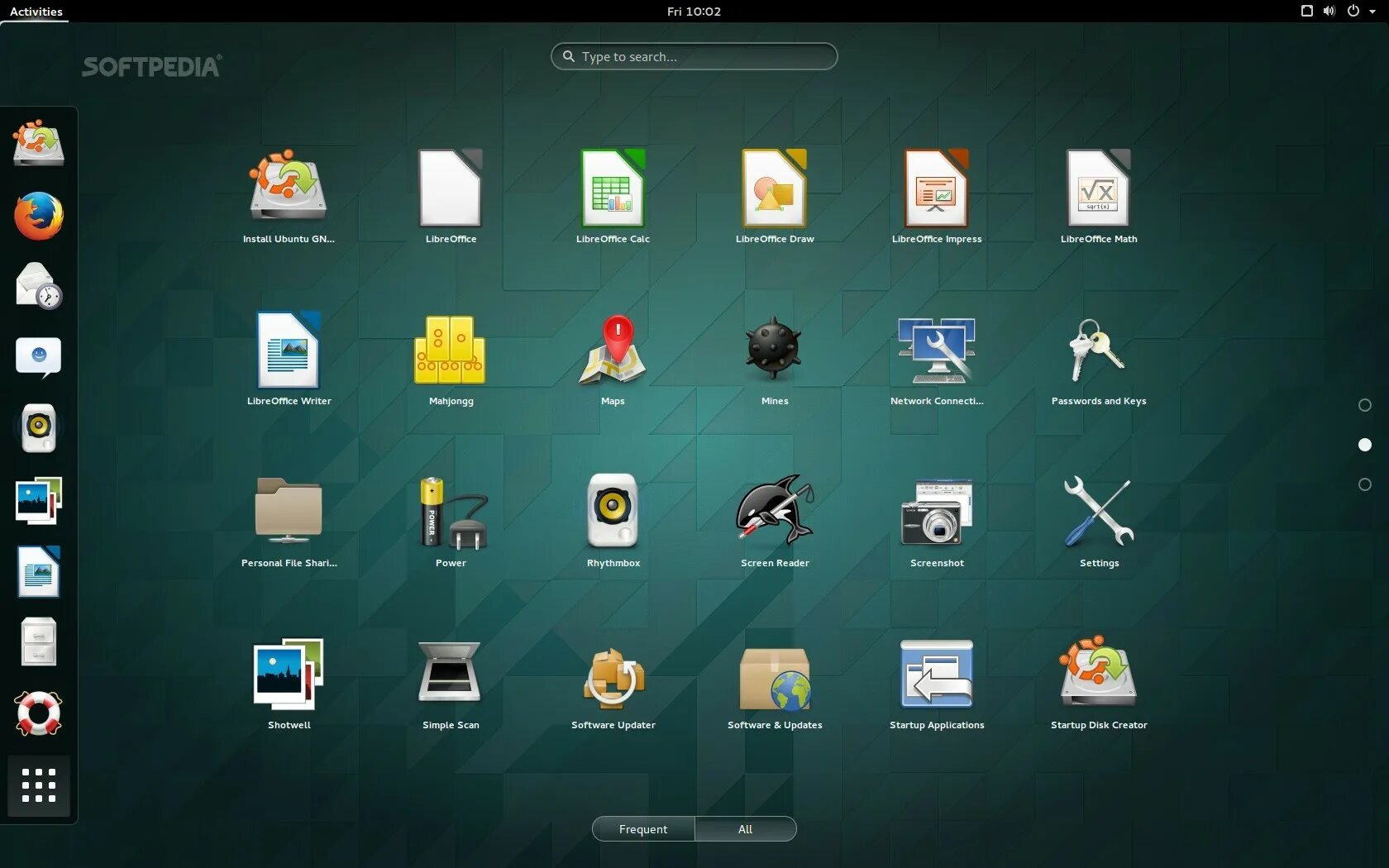
Task: Open the Settings application
Action: coord(1099,520)
